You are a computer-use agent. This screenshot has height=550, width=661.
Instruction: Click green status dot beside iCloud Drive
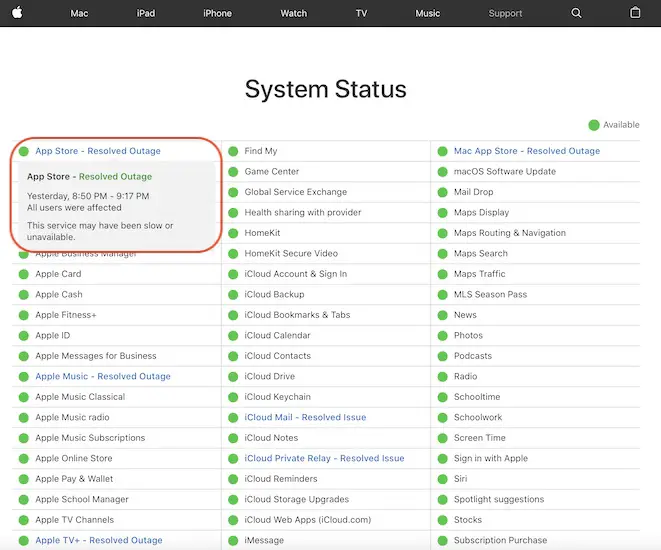pyautogui.click(x=233, y=377)
